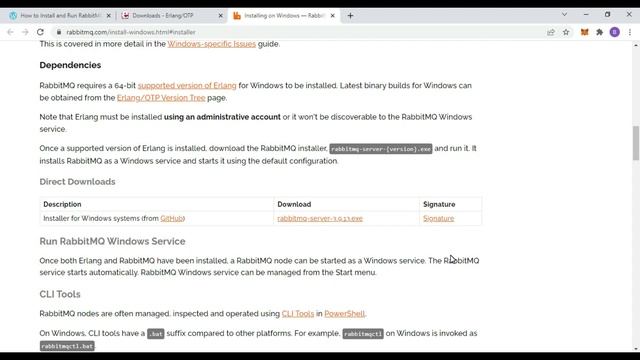The image size is (640, 360).
Task: Click the share page icon in address bar
Action: pyautogui.click(x=551, y=32)
